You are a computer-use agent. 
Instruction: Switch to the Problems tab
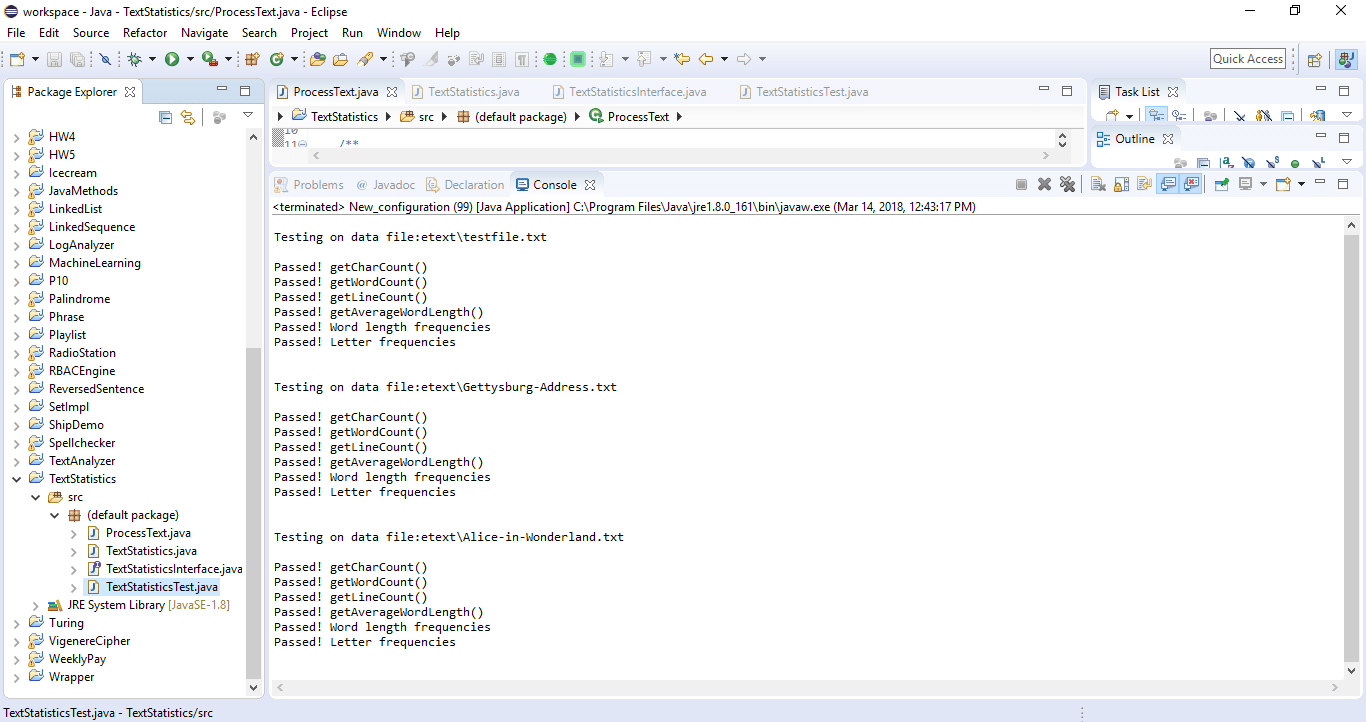point(310,185)
